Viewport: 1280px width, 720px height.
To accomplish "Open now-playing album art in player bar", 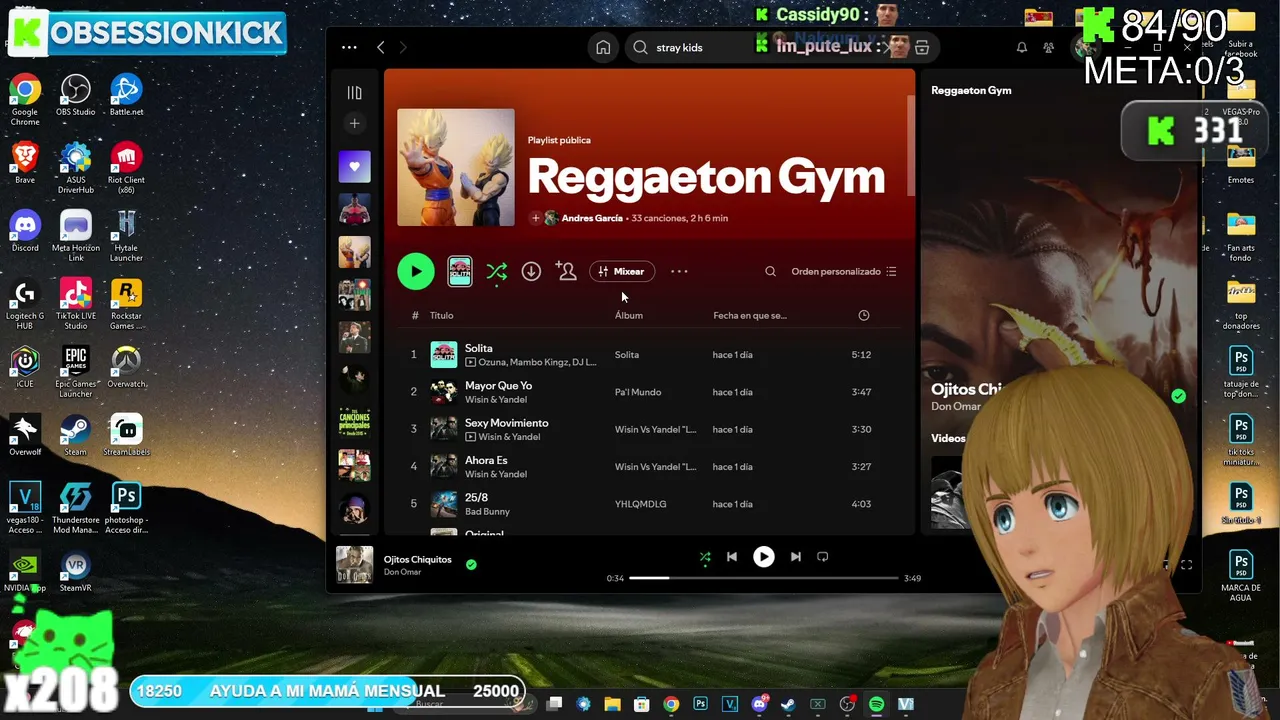I will (354, 565).
